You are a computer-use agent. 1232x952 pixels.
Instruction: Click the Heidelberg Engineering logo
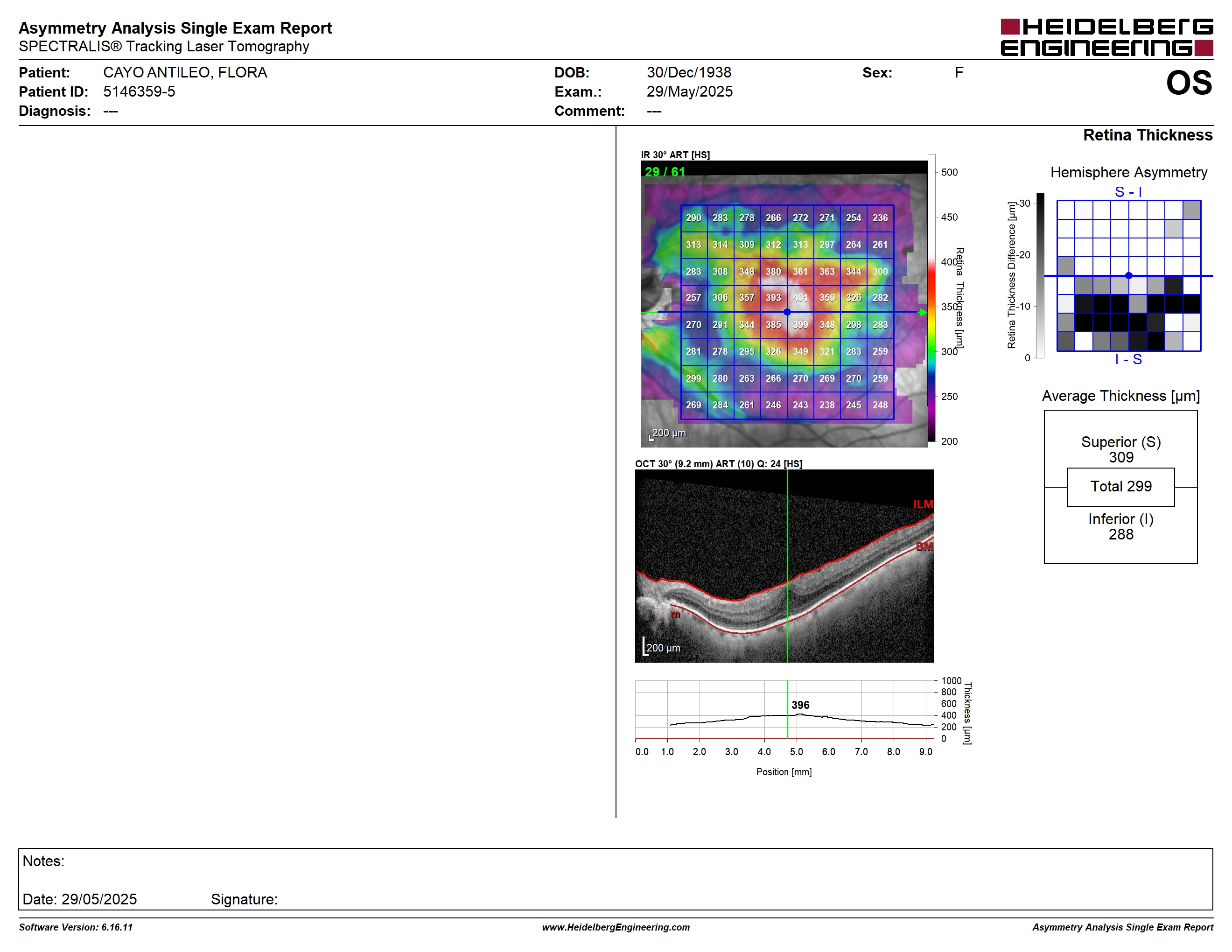[x=1106, y=37]
